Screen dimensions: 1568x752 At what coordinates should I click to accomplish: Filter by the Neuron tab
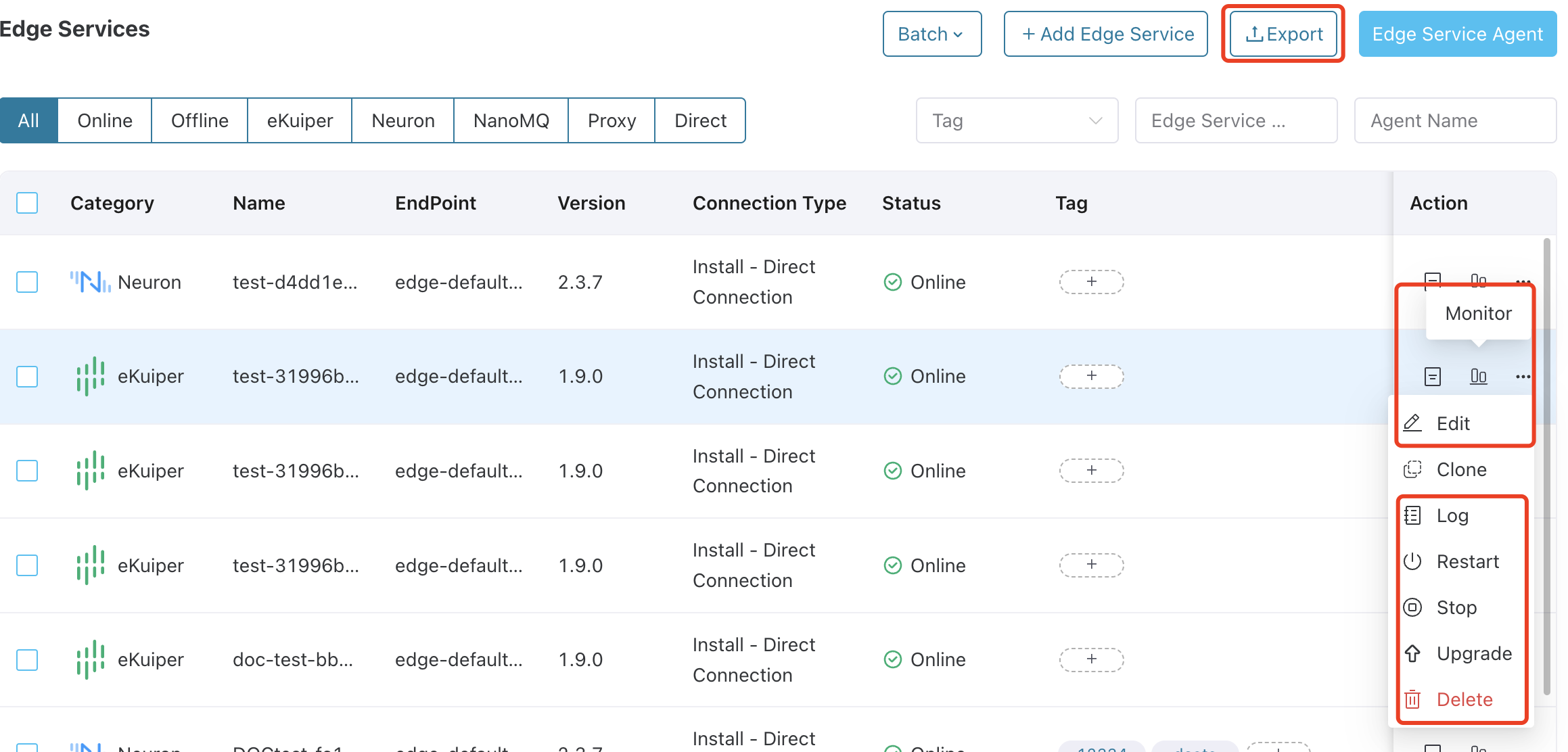403,120
